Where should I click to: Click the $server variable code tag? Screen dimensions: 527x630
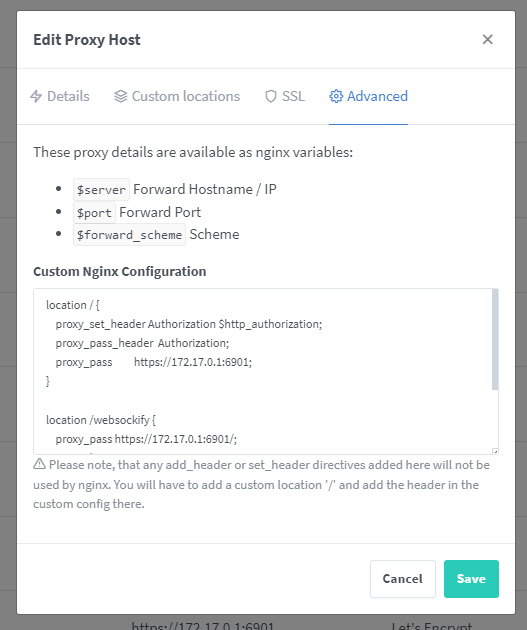pos(101,189)
